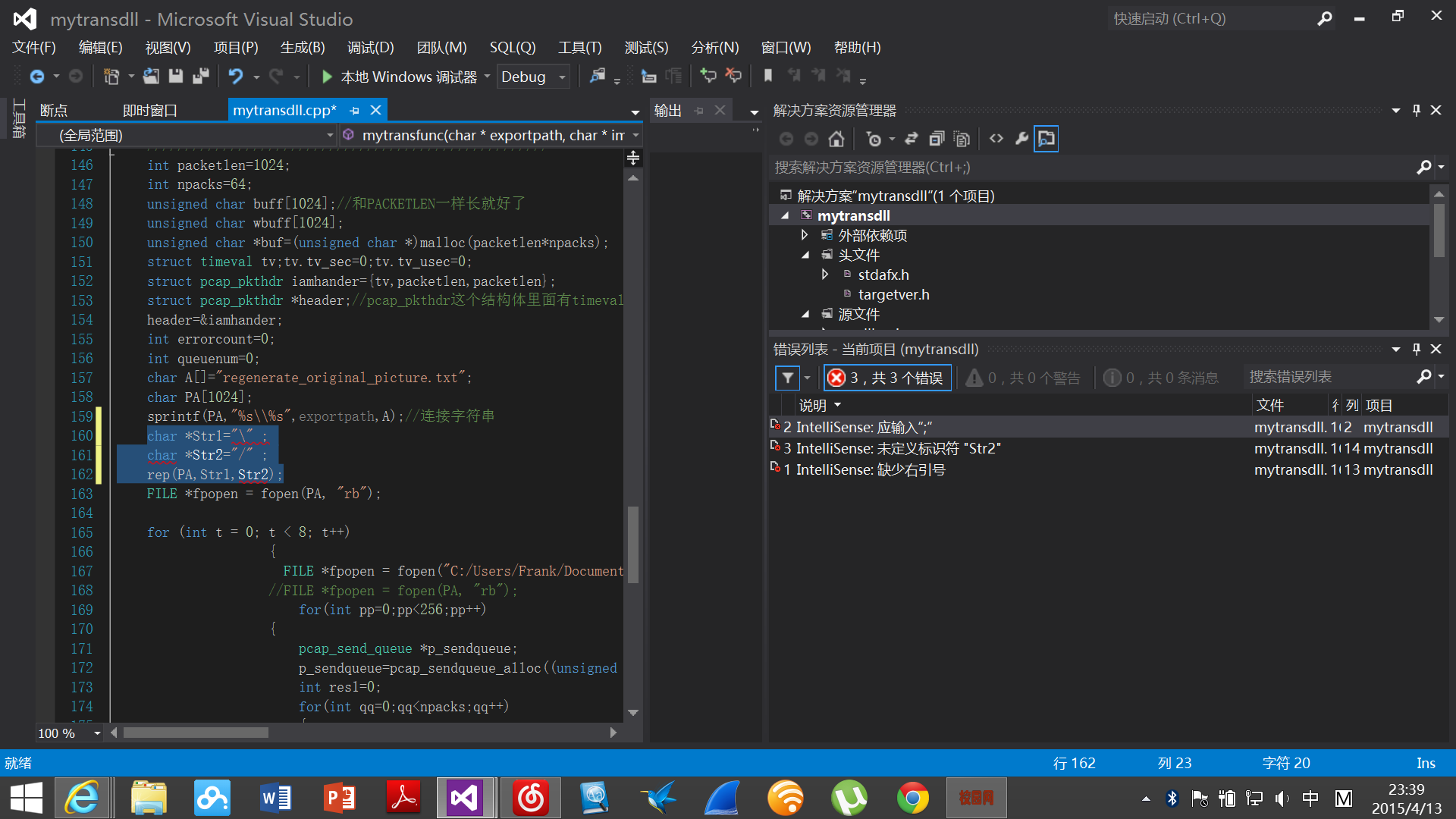Screen dimensions: 1456x819
Task: Click the editor horizontal scrollbar thumb
Action: point(196,733)
